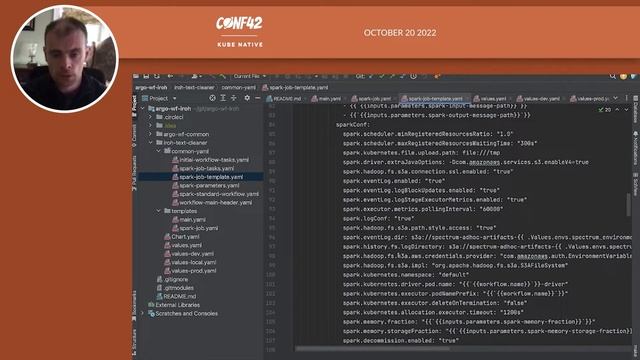Click iroh-text-cleaner in the breadcrumb bar
The image size is (640, 360).
click(194, 87)
